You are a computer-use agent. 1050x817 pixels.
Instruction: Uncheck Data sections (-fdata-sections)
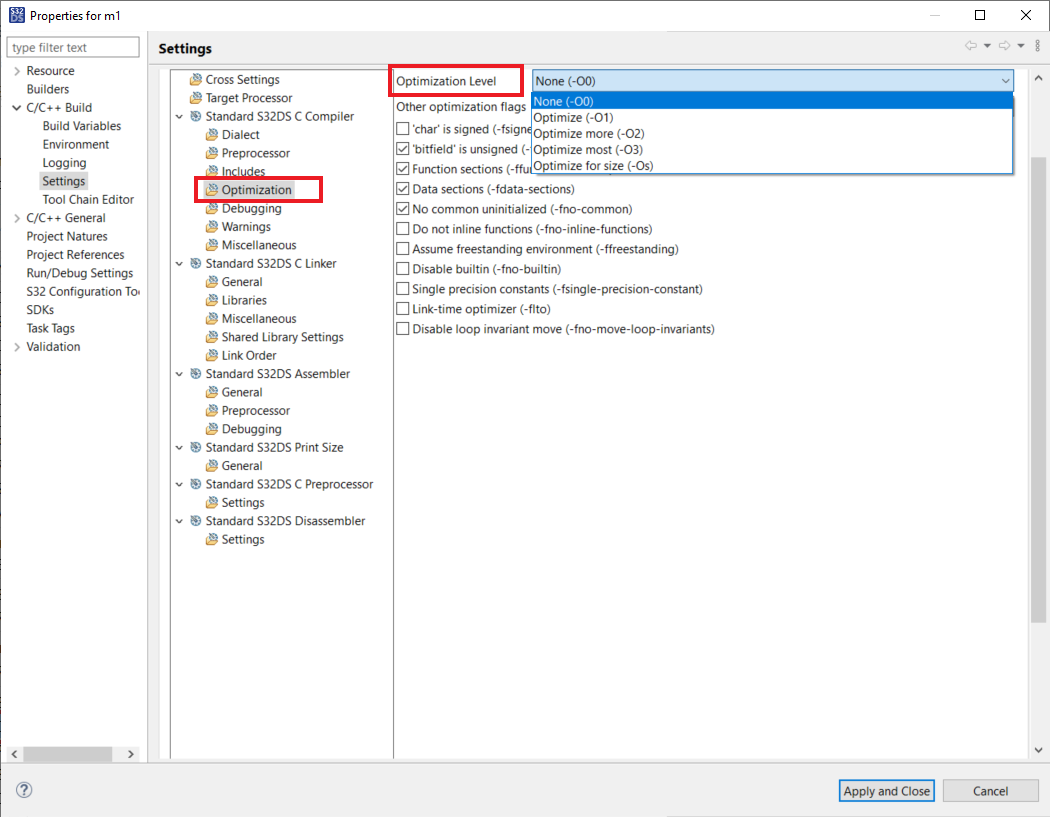(x=402, y=189)
